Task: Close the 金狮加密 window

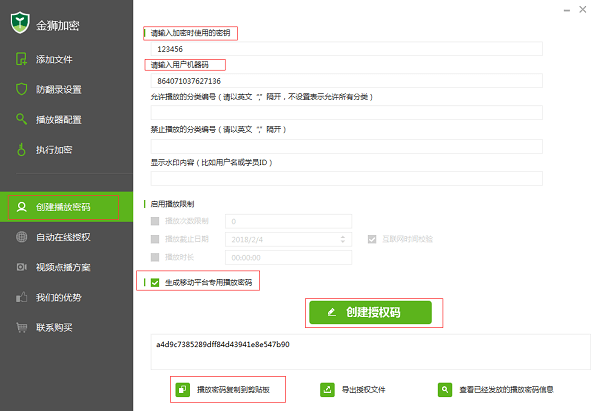Action: click(x=583, y=9)
